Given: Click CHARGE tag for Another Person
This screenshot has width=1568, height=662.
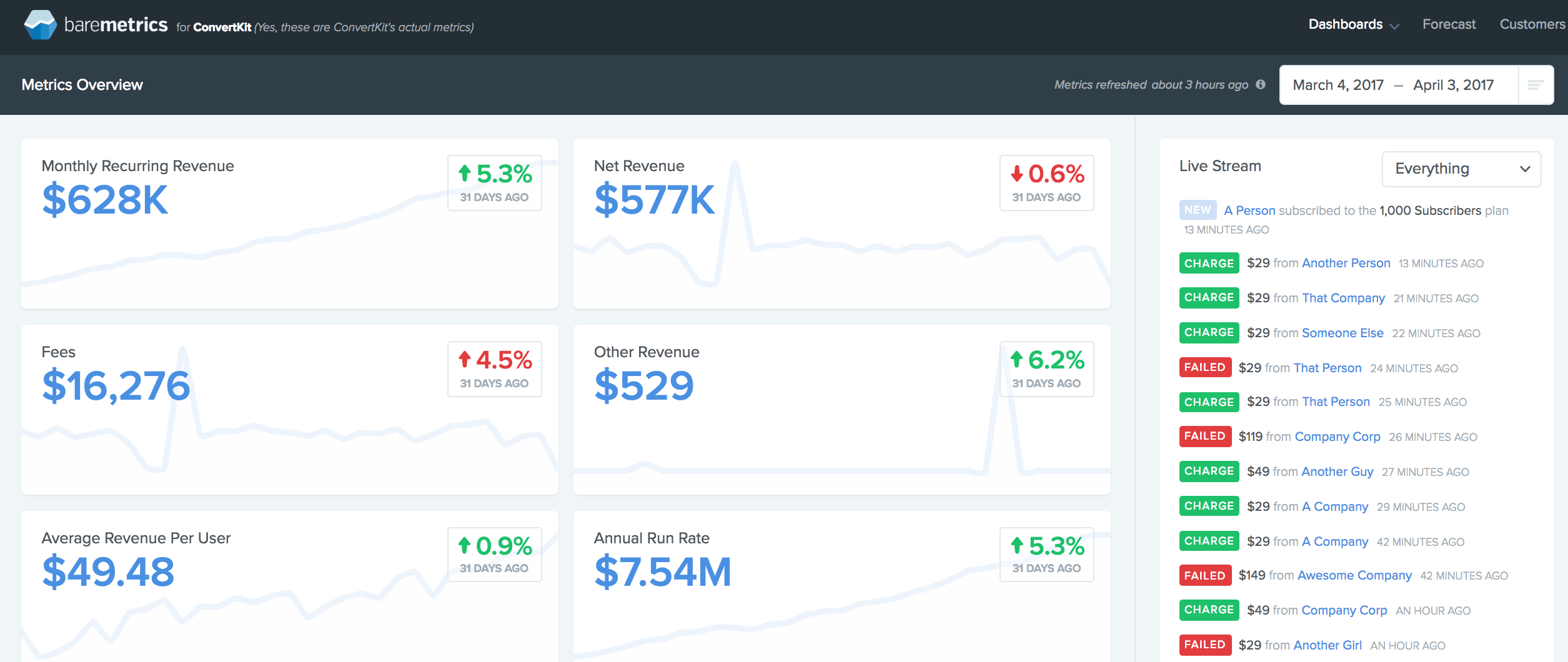Looking at the screenshot, I should (1209, 263).
